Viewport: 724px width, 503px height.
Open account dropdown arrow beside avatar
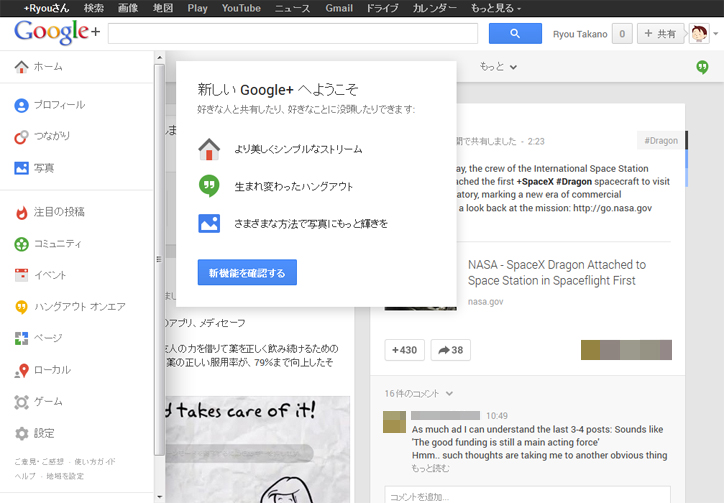click(x=715, y=34)
